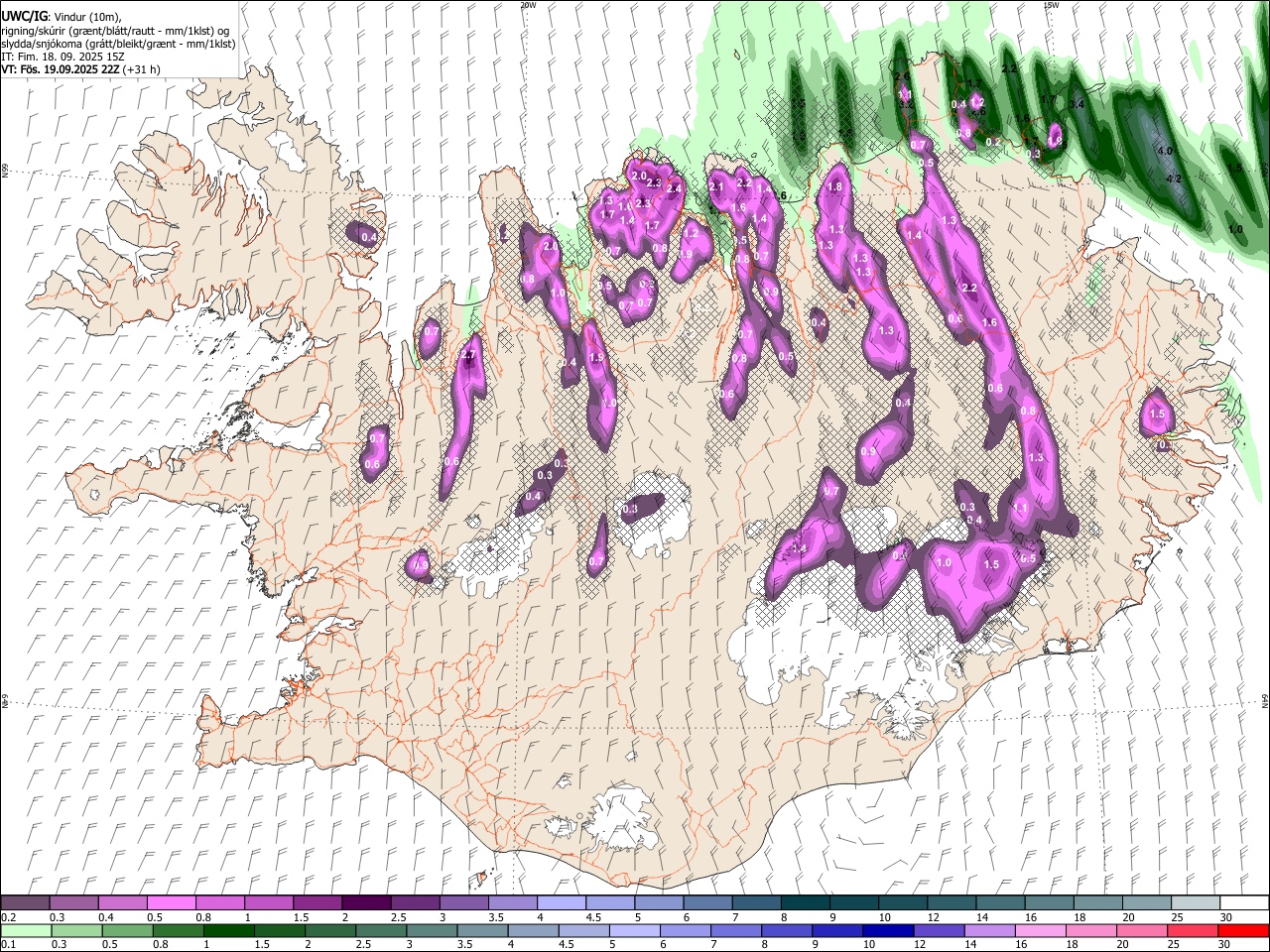
Task: Click the 15W longitude label on top edge
Action: [x=1051, y=4]
